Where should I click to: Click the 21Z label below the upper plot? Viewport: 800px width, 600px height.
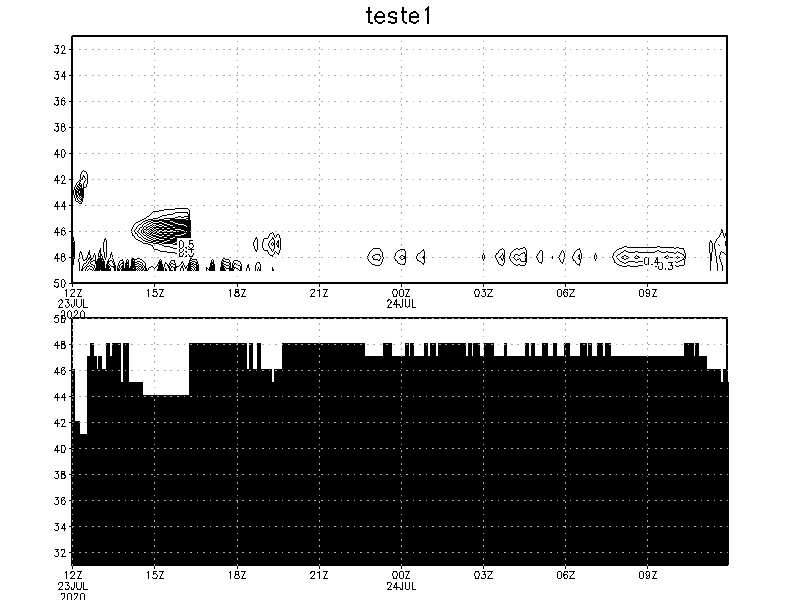[x=319, y=293]
